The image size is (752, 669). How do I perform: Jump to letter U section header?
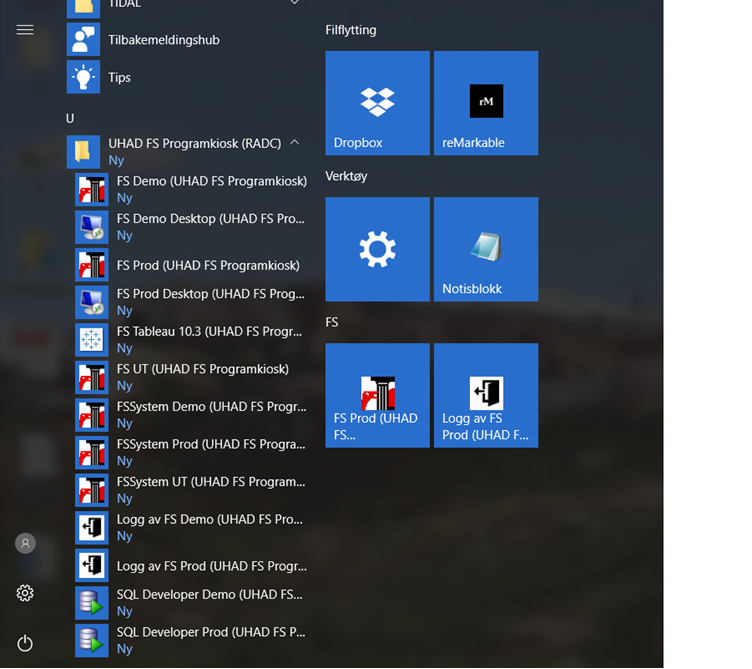[70, 118]
